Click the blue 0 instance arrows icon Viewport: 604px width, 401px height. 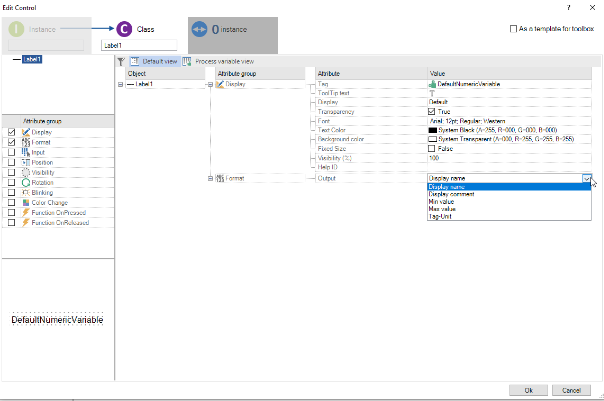coord(199,29)
